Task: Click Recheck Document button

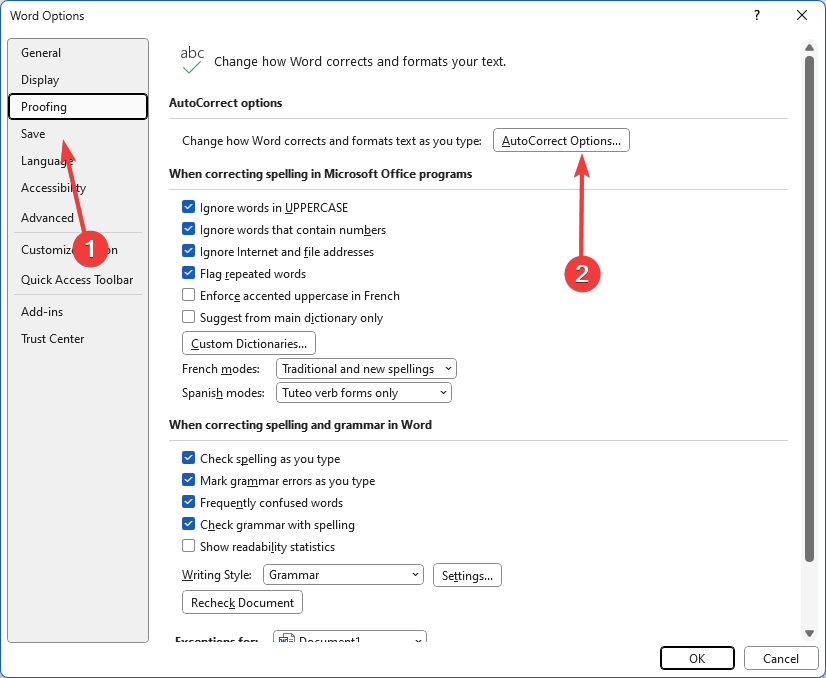Action: (242, 603)
